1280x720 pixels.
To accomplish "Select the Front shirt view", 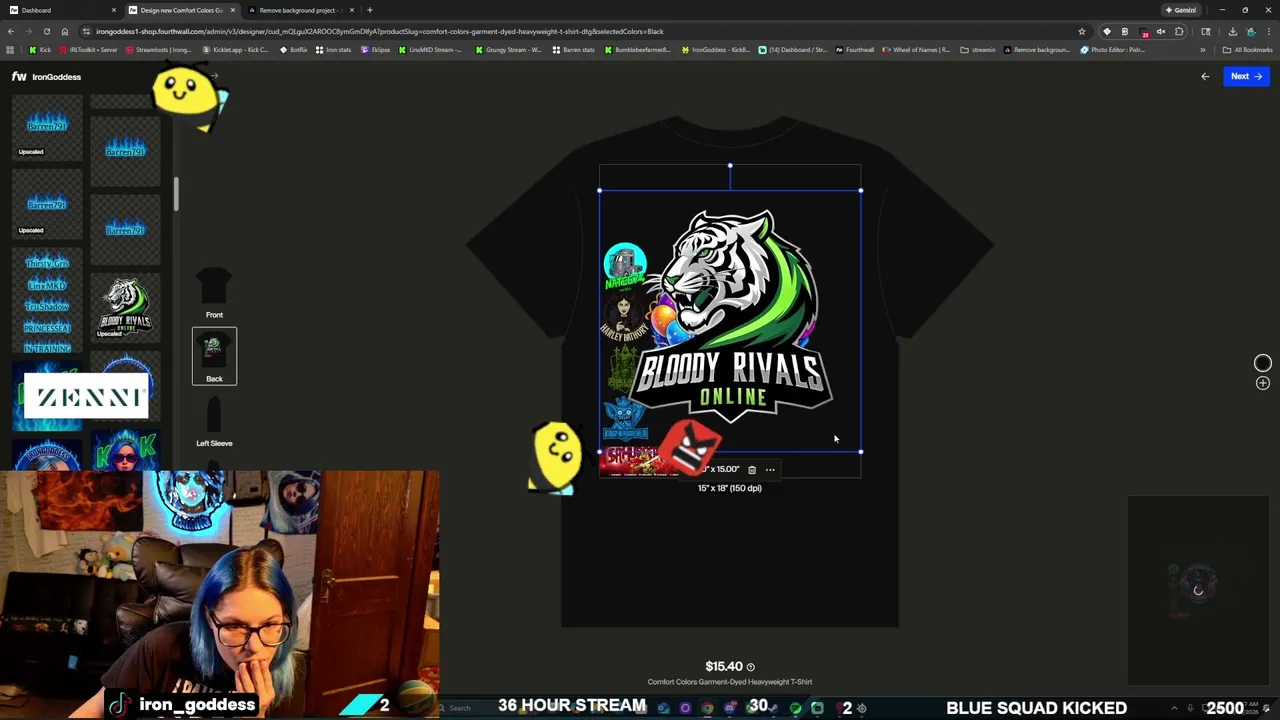I will click(214, 292).
